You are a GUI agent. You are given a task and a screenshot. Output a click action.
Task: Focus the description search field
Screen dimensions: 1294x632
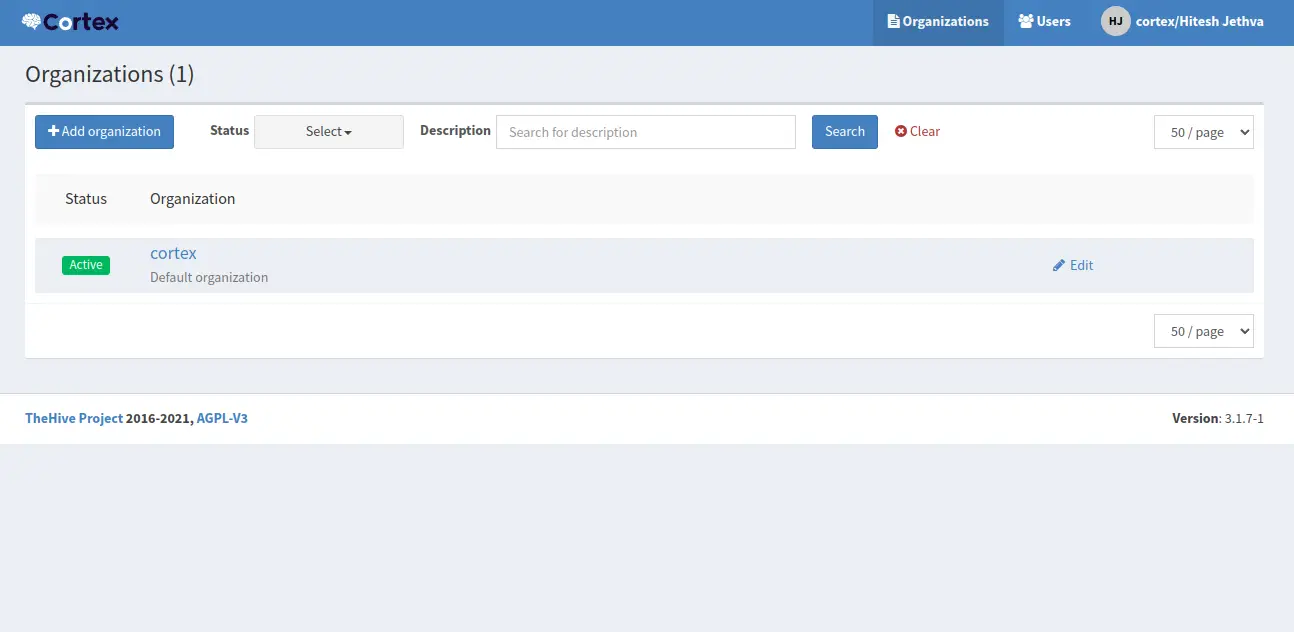point(646,132)
